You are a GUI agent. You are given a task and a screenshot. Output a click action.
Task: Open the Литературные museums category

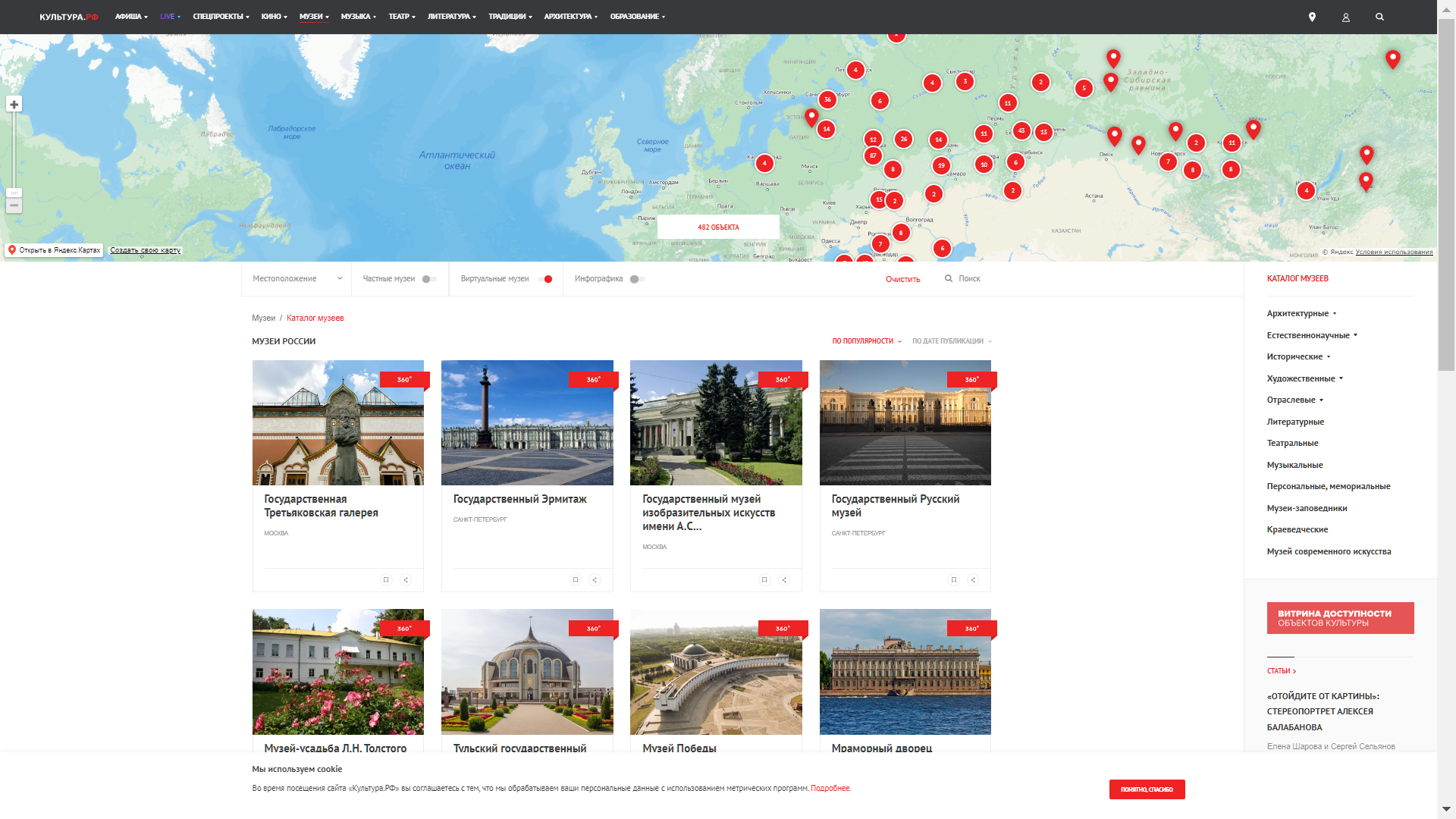point(1294,422)
